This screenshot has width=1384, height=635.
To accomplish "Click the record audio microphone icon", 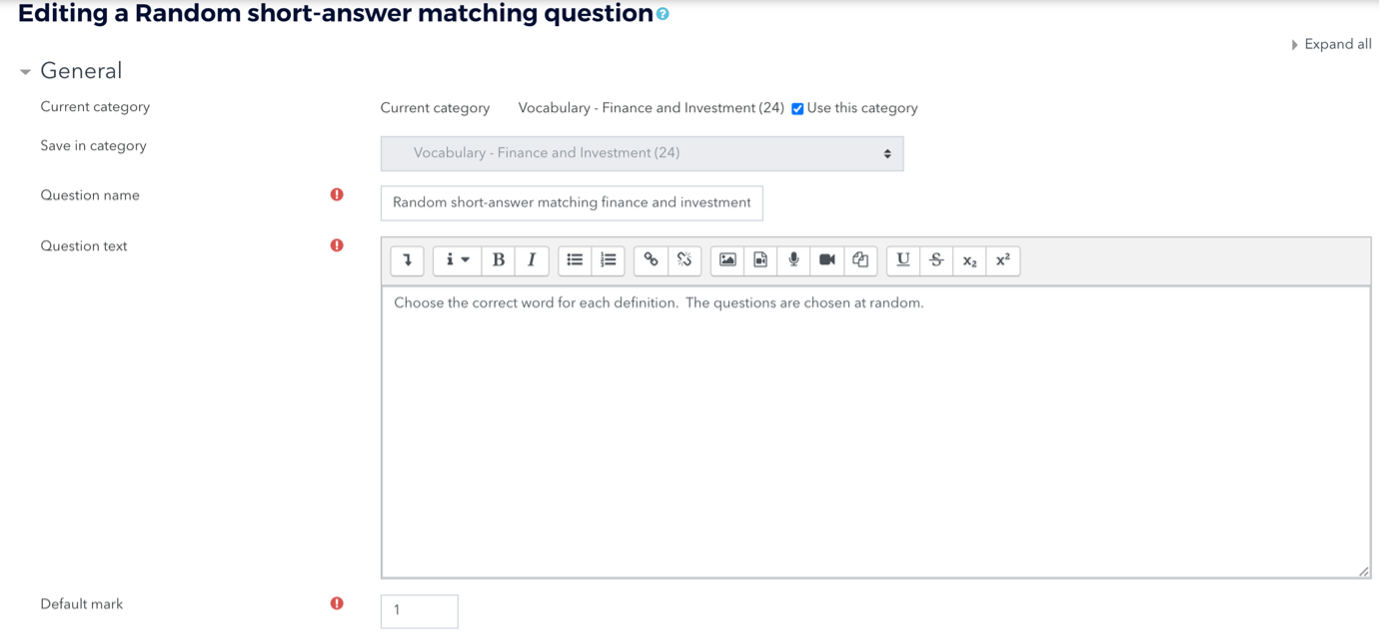I will (x=794, y=260).
